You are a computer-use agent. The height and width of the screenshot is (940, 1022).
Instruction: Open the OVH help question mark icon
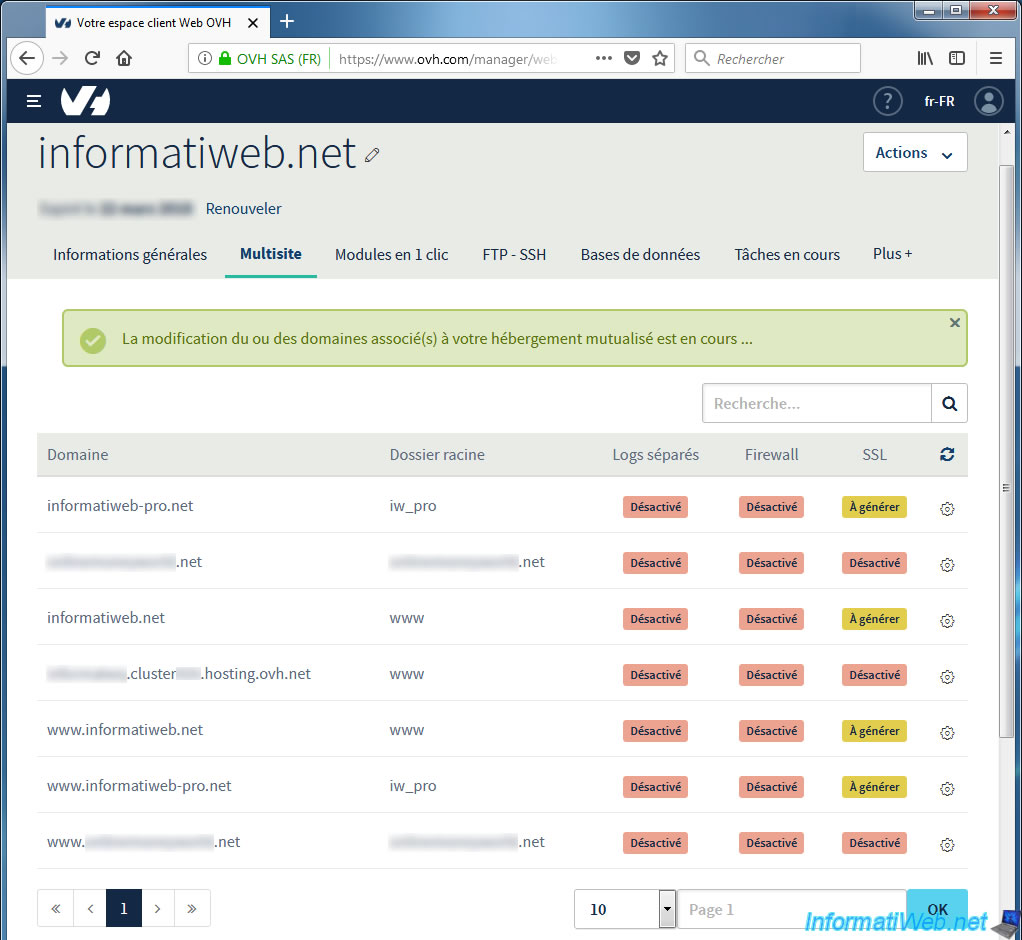pyautogui.click(x=887, y=101)
